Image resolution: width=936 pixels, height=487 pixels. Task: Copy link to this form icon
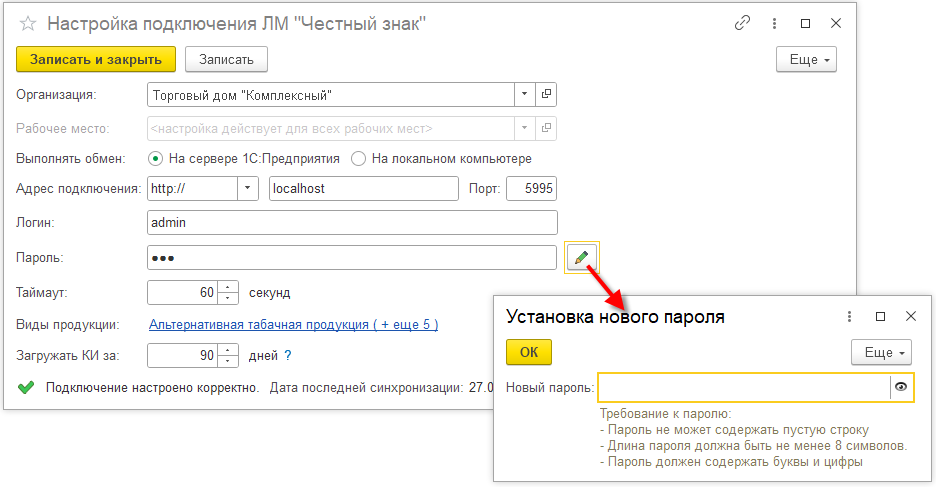742,23
